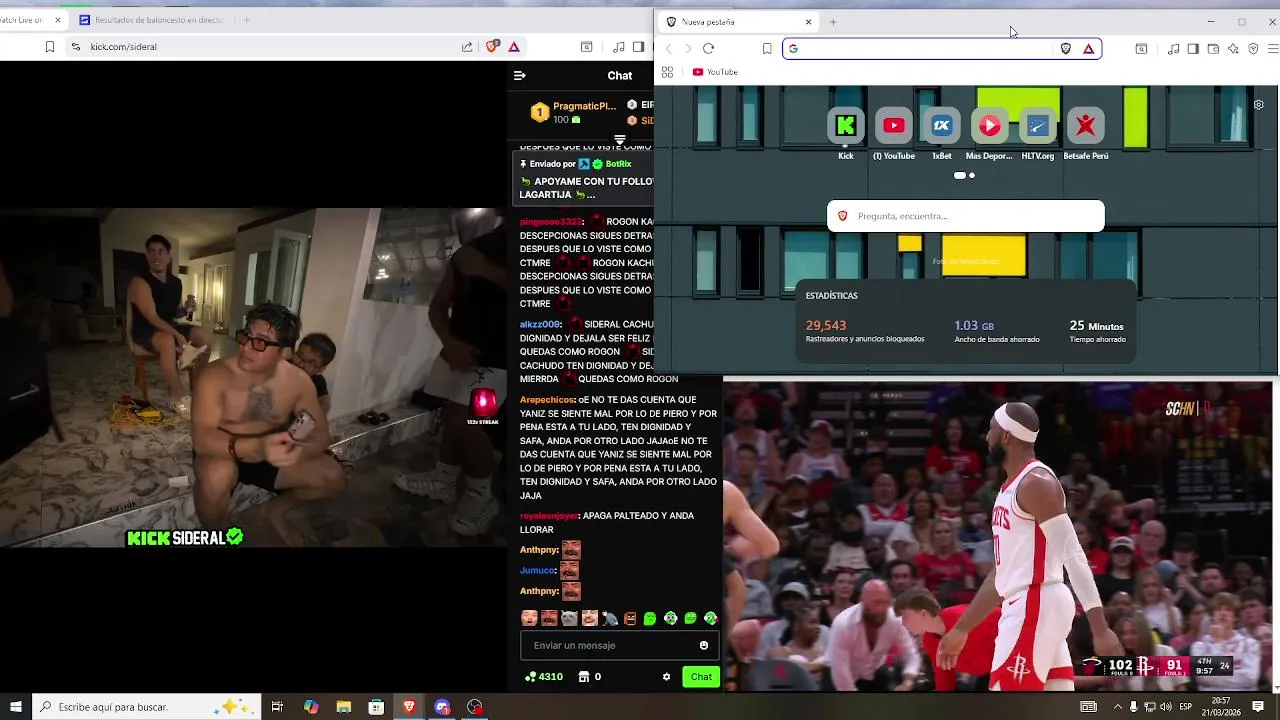The image size is (1280, 720).
Task: Click username Arepechicos in chat
Action: pos(547,400)
